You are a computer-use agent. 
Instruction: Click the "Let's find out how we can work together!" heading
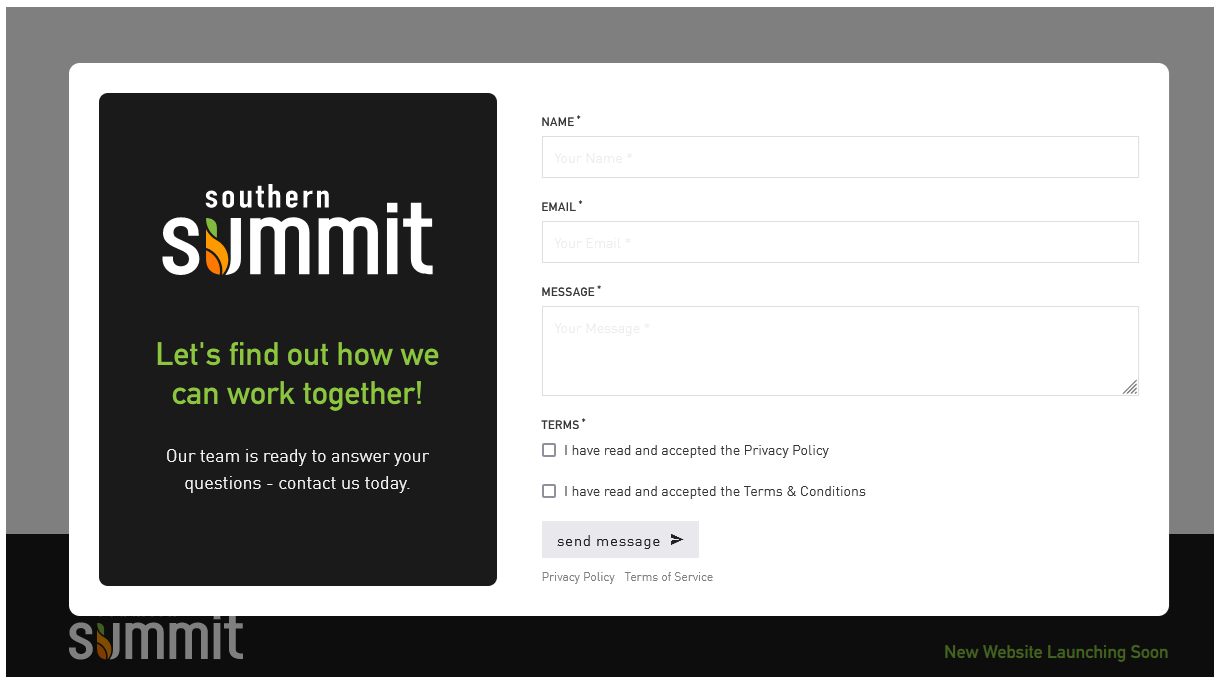(x=297, y=374)
